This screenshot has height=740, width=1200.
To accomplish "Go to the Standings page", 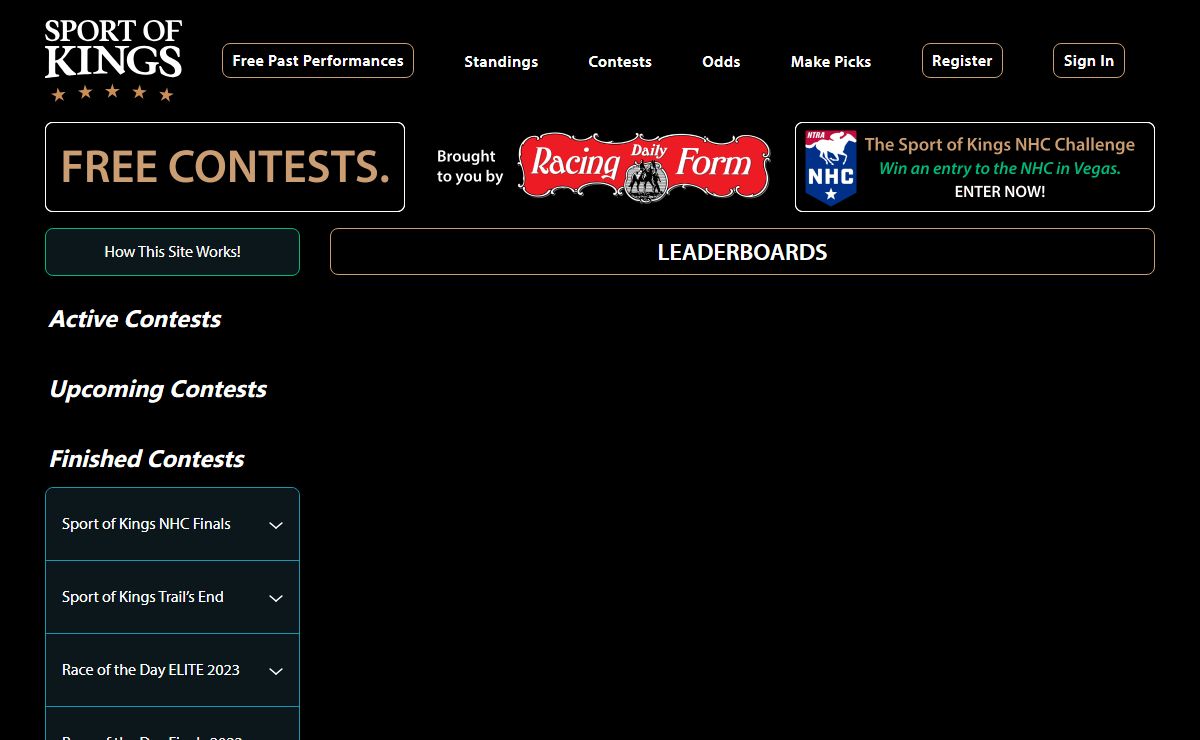I will (x=501, y=62).
